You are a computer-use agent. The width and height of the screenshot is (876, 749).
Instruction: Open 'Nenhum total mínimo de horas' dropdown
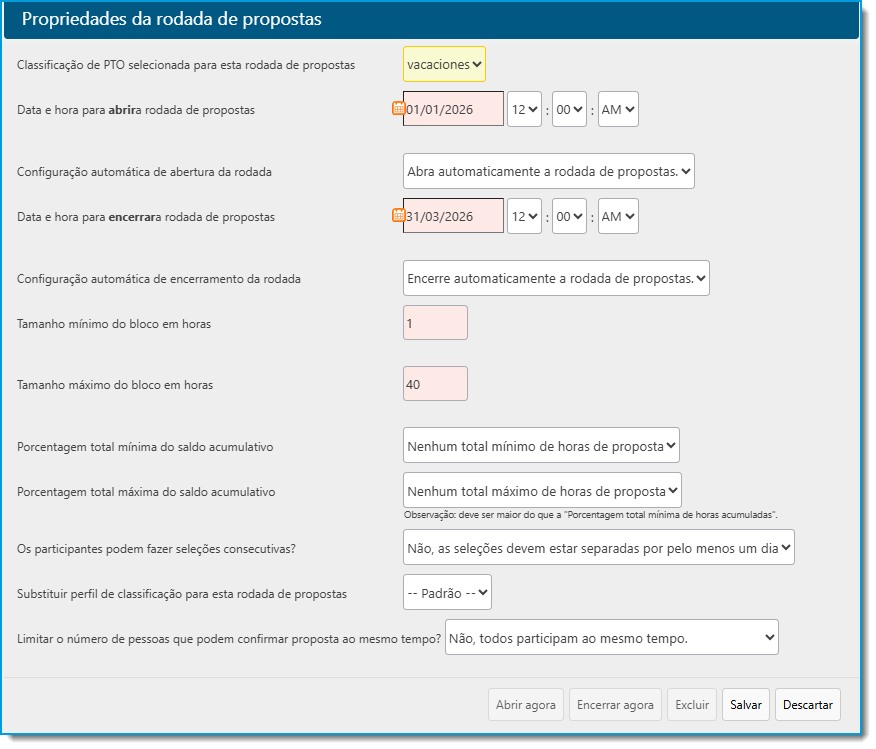[541, 445]
